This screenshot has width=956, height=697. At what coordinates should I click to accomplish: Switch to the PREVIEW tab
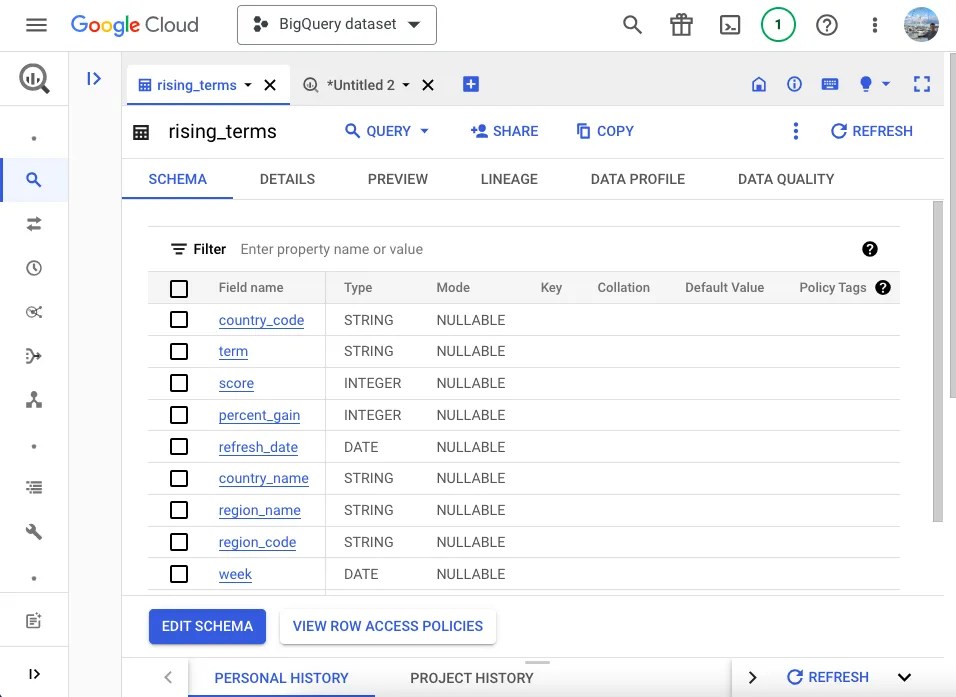tap(397, 179)
